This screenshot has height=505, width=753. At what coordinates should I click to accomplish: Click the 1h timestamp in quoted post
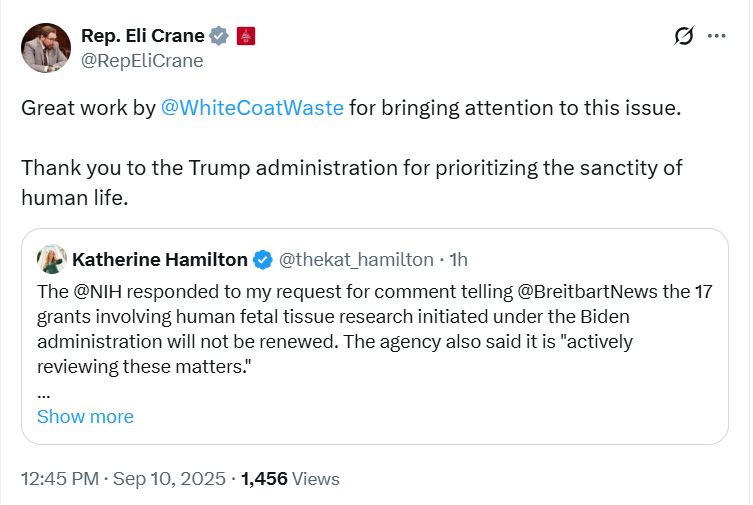pyautogui.click(x=458, y=260)
